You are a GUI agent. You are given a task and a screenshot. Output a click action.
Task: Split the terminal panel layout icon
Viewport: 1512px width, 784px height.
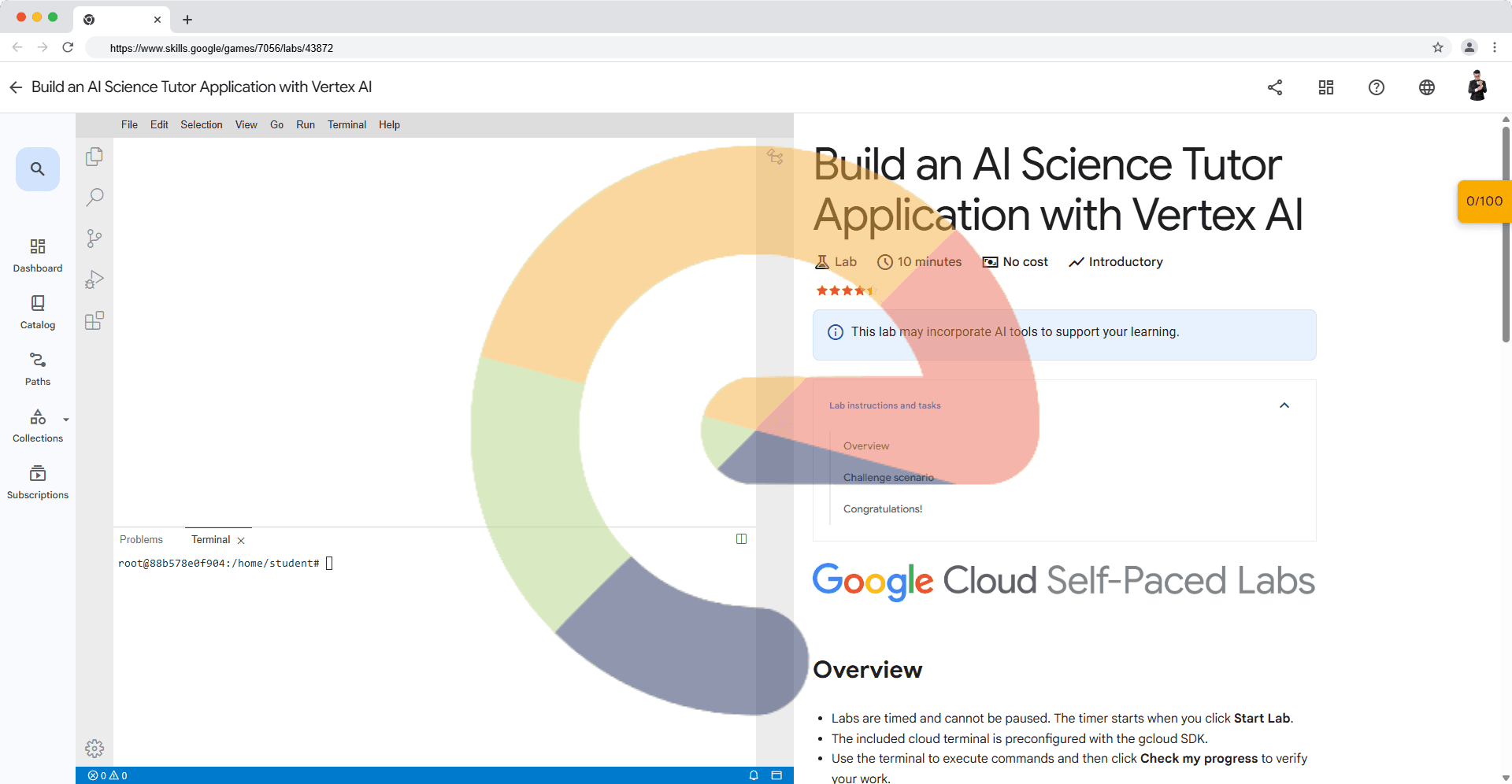pyautogui.click(x=741, y=539)
